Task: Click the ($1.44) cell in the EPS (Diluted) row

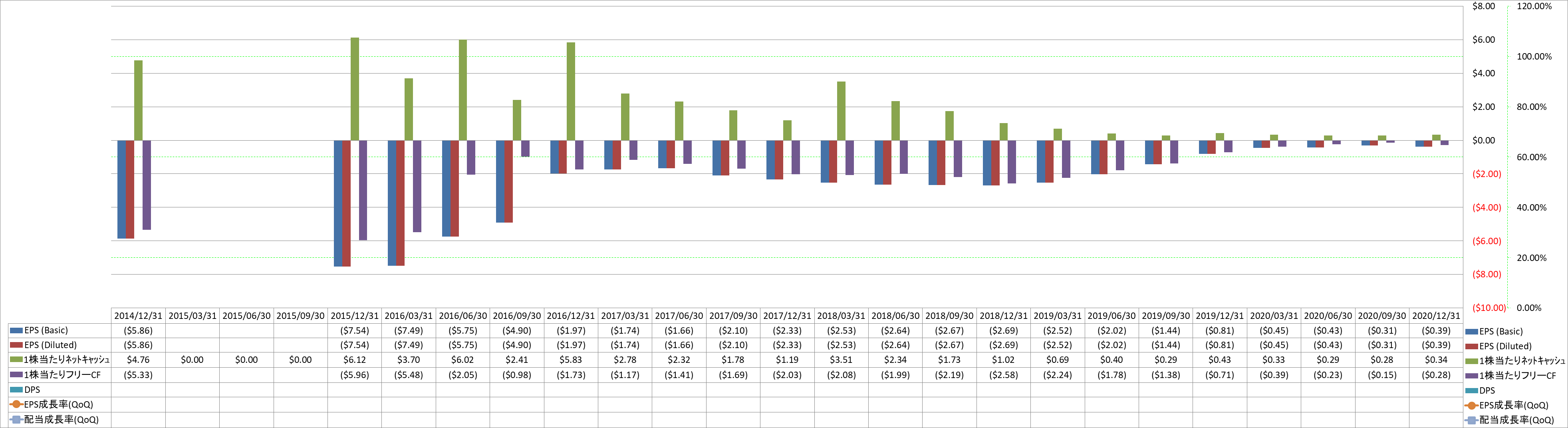Action: tap(1166, 345)
